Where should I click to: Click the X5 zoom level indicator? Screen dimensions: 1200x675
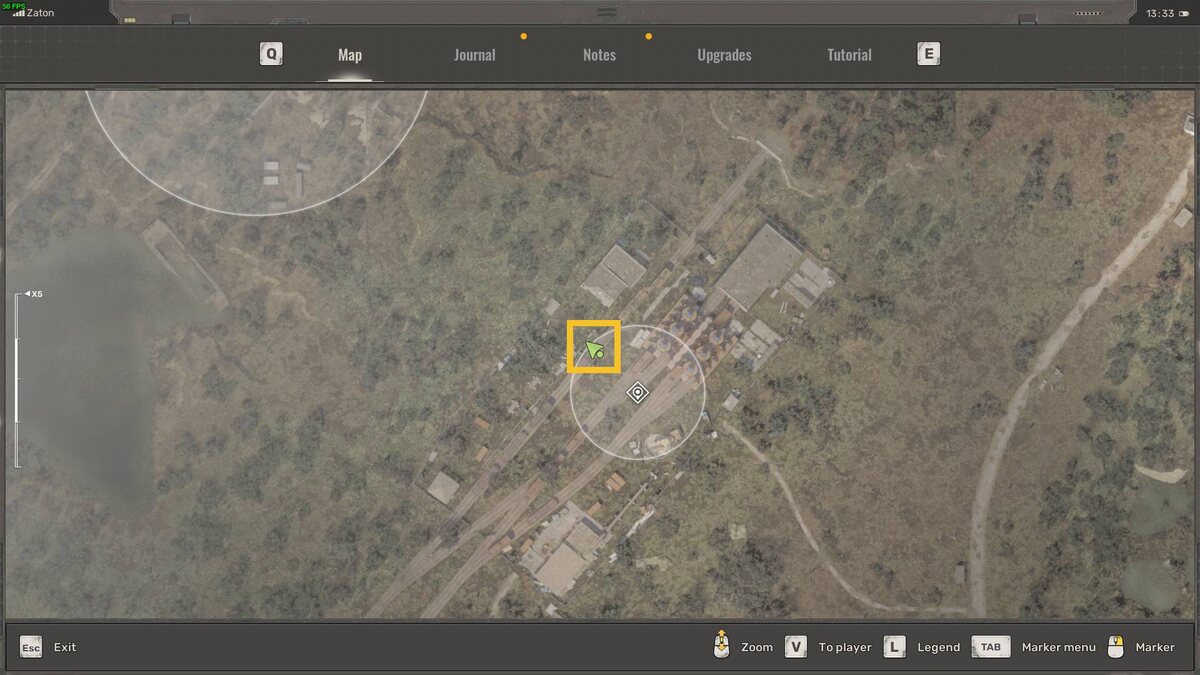click(x=34, y=294)
